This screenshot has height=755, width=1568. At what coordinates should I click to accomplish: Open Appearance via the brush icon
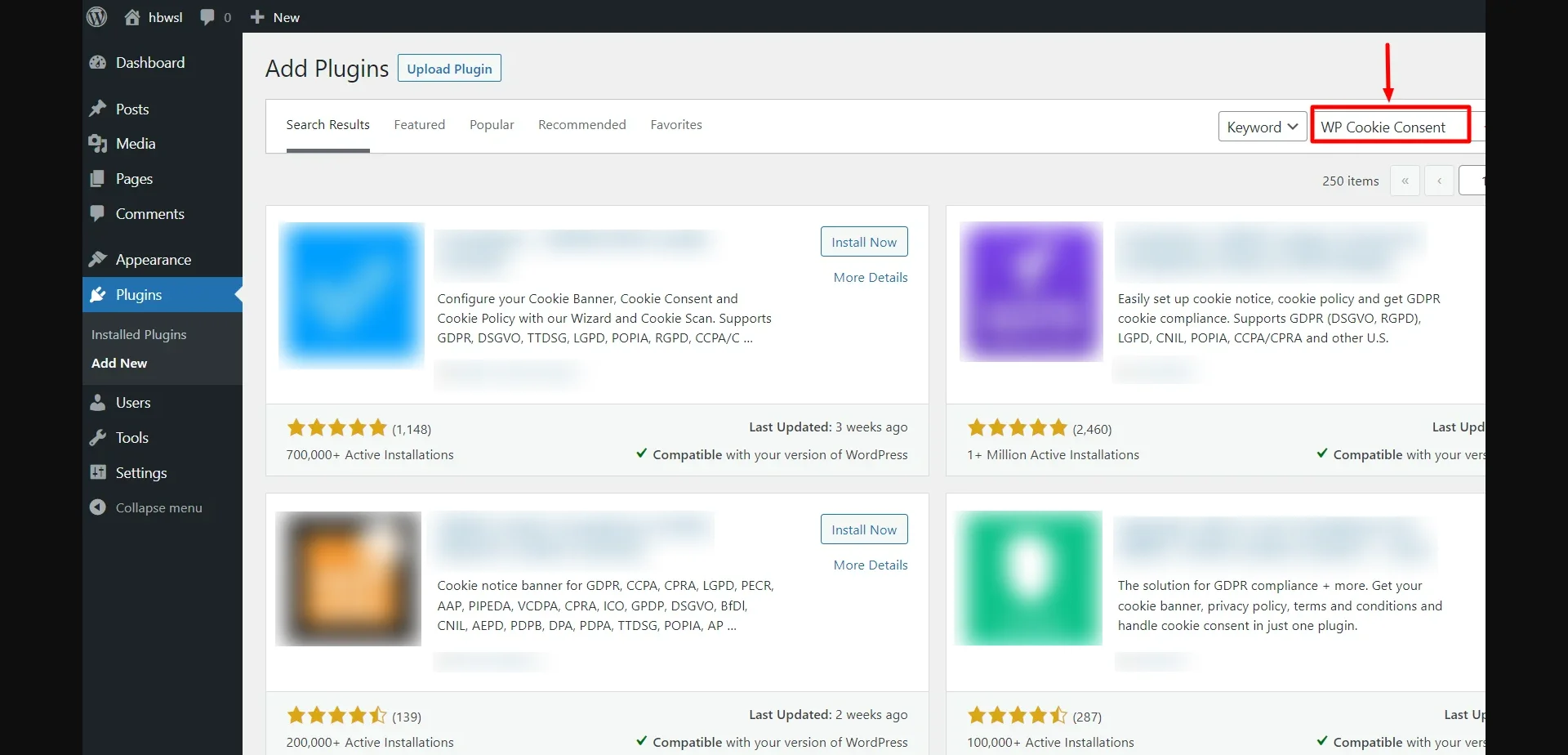pos(97,259)
